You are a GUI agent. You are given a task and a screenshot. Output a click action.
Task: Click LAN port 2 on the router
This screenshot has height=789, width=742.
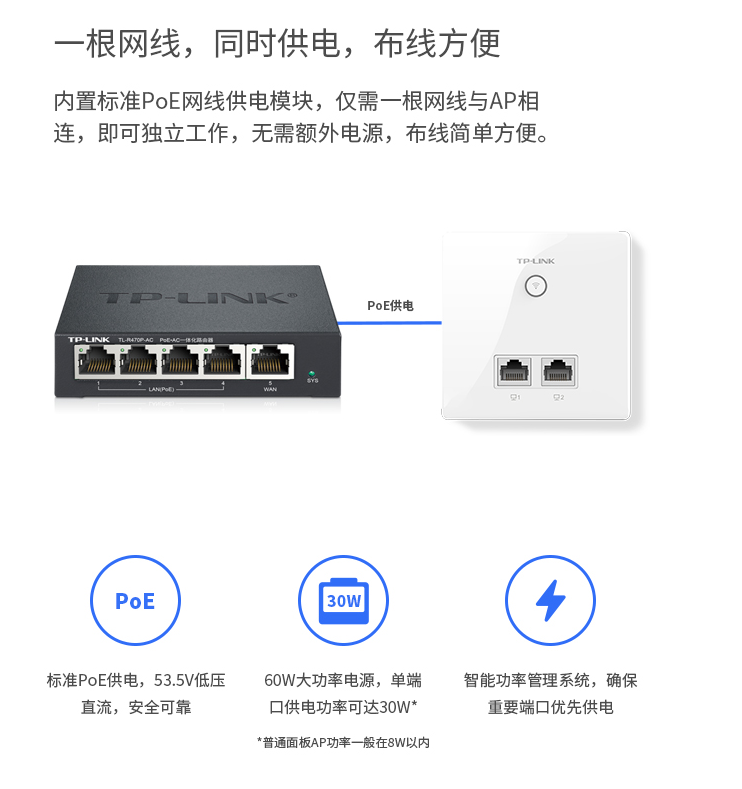138,361
